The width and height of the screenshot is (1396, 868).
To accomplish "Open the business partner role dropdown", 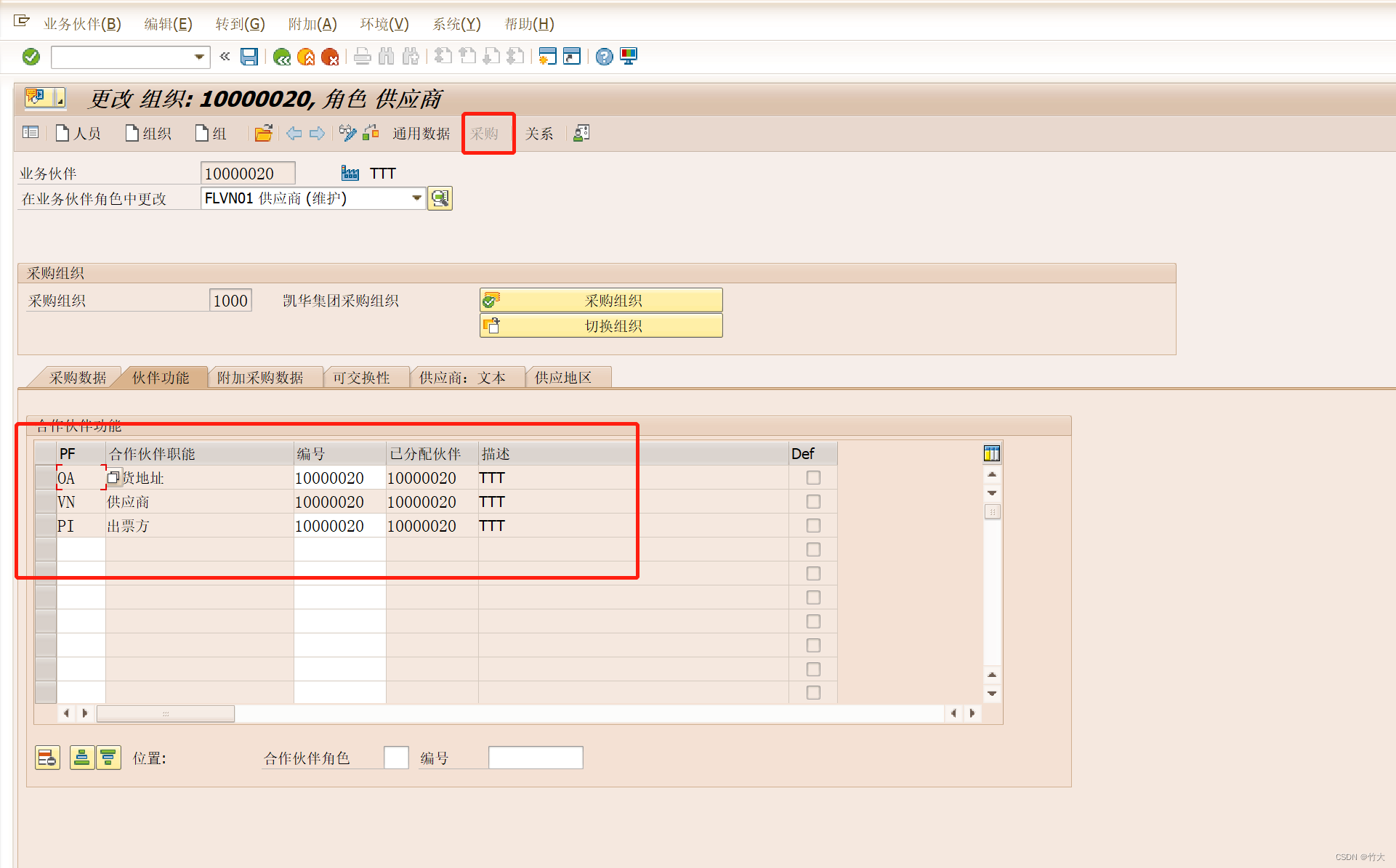I will pyautogui.click(x=416, y=198).
